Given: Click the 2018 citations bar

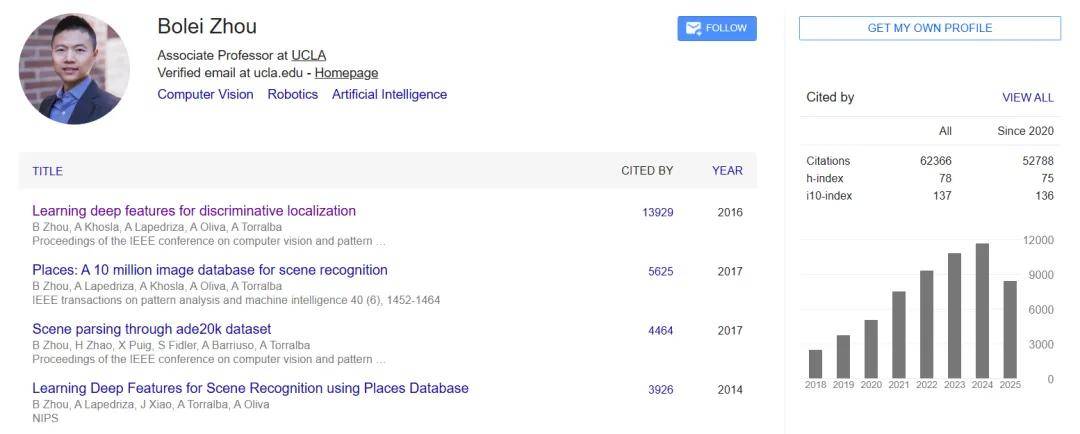Looking at the screenshot, I should [x=815, y=363].
